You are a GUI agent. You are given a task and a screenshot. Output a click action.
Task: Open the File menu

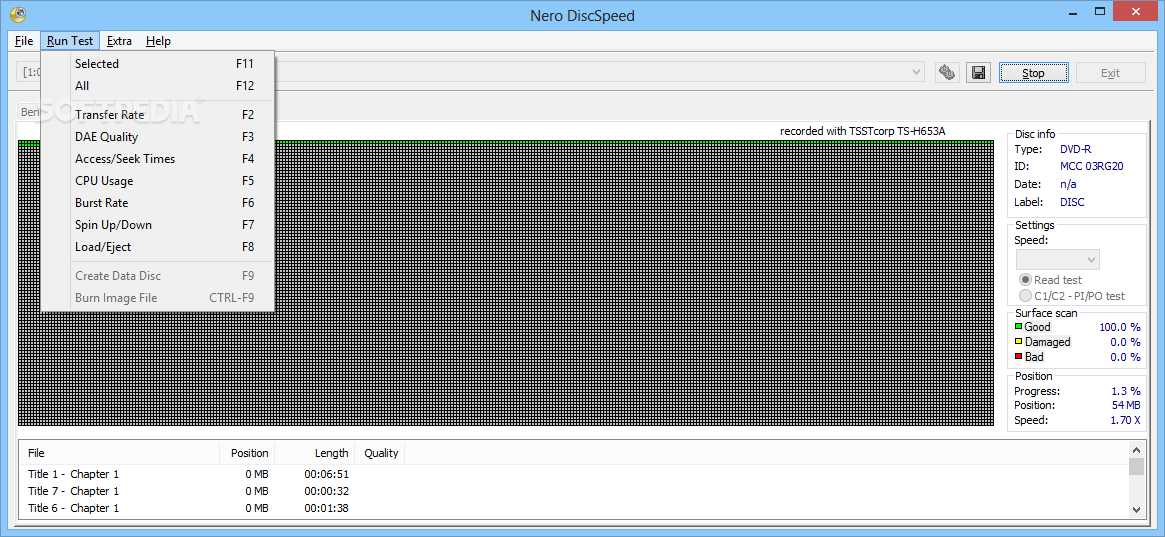pyautogui.click(x=24, y=41)
